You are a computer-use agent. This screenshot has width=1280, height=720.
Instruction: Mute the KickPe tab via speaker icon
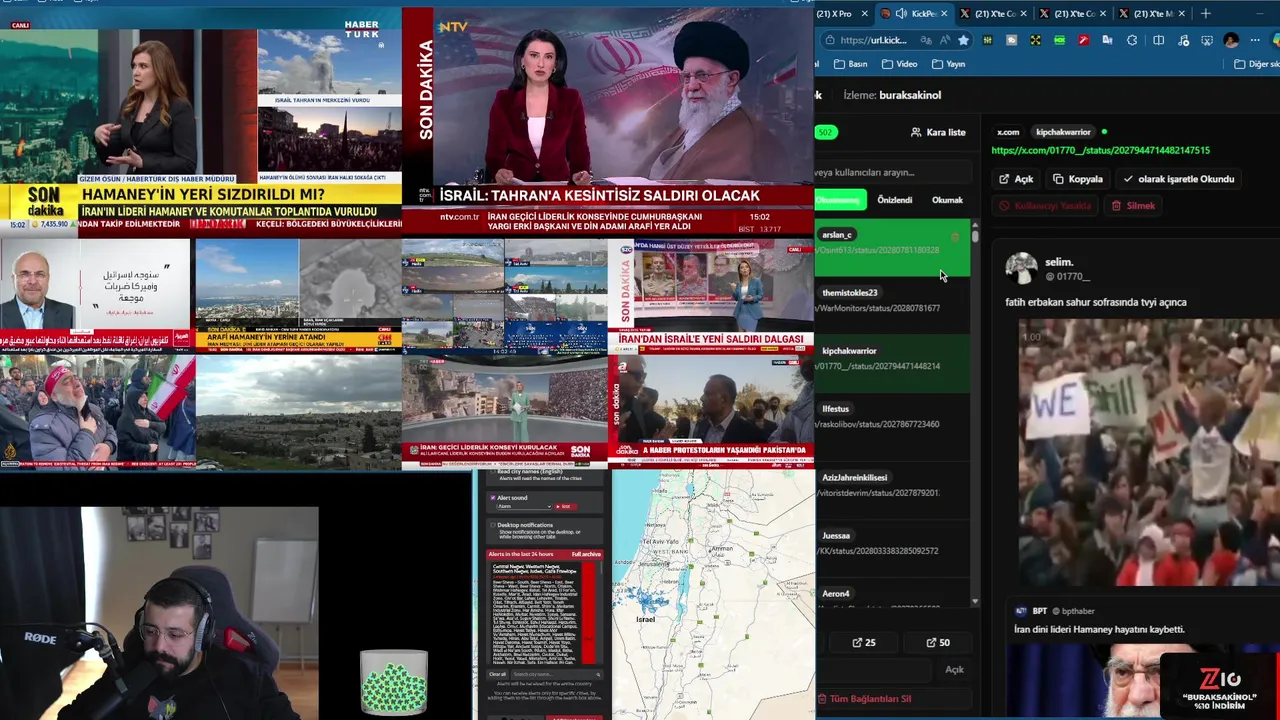pyautogui.click(x=902, y=13)
